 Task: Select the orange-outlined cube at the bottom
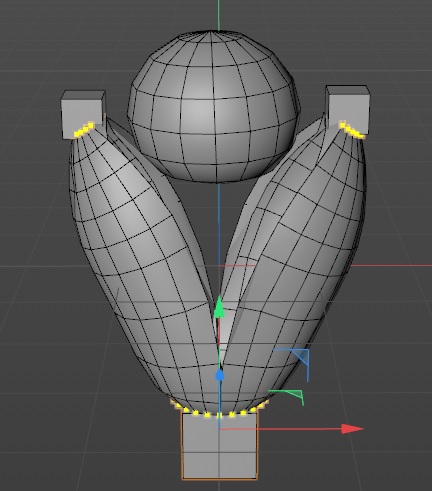click(x=220, y=446)
